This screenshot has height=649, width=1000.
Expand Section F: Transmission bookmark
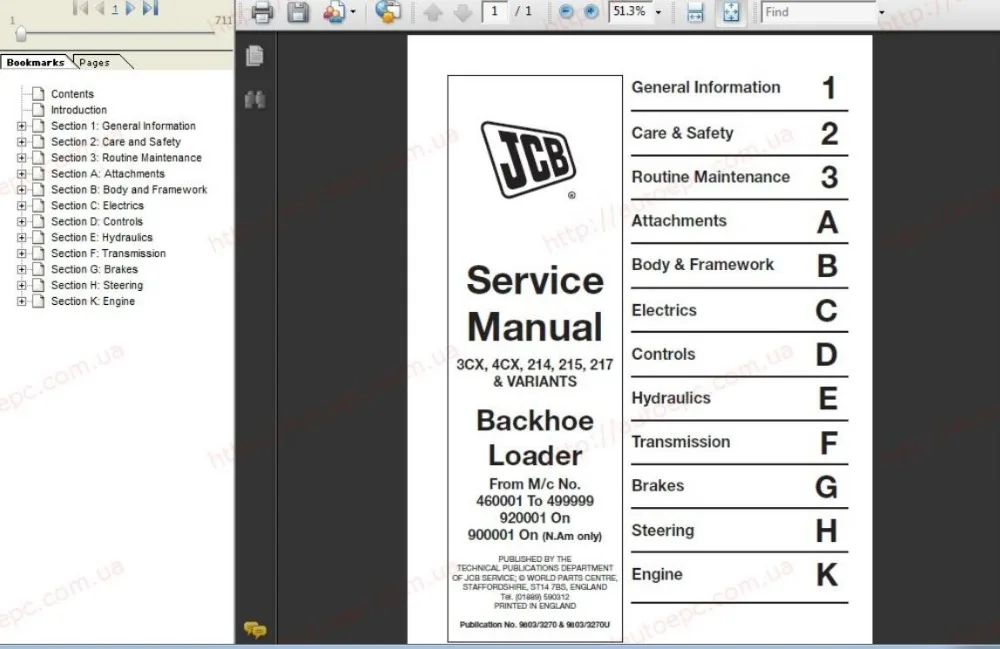click(22, 254)
